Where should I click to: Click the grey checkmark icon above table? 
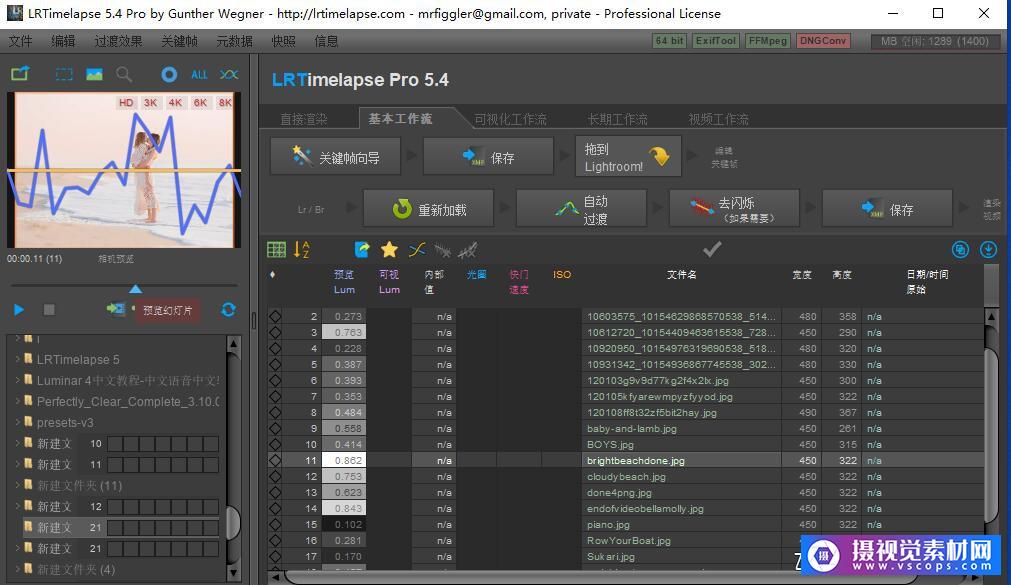point(712,249)
